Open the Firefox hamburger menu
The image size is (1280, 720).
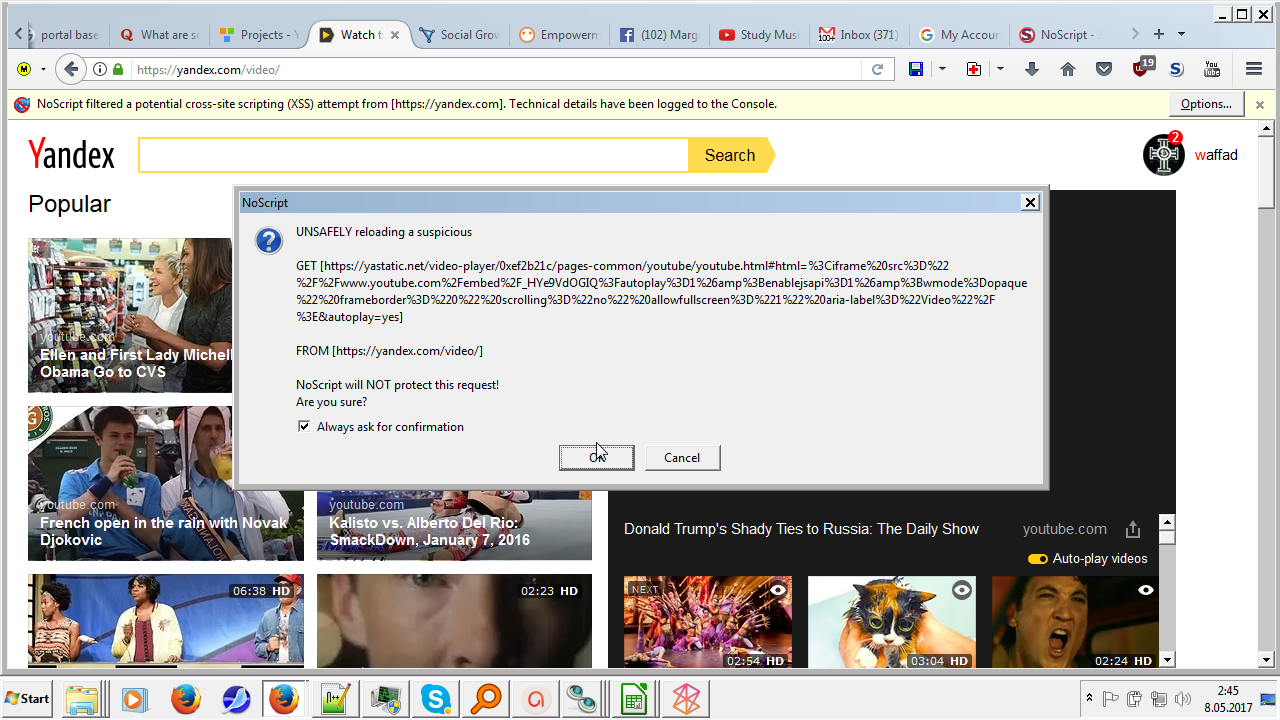click(1254, 69)
